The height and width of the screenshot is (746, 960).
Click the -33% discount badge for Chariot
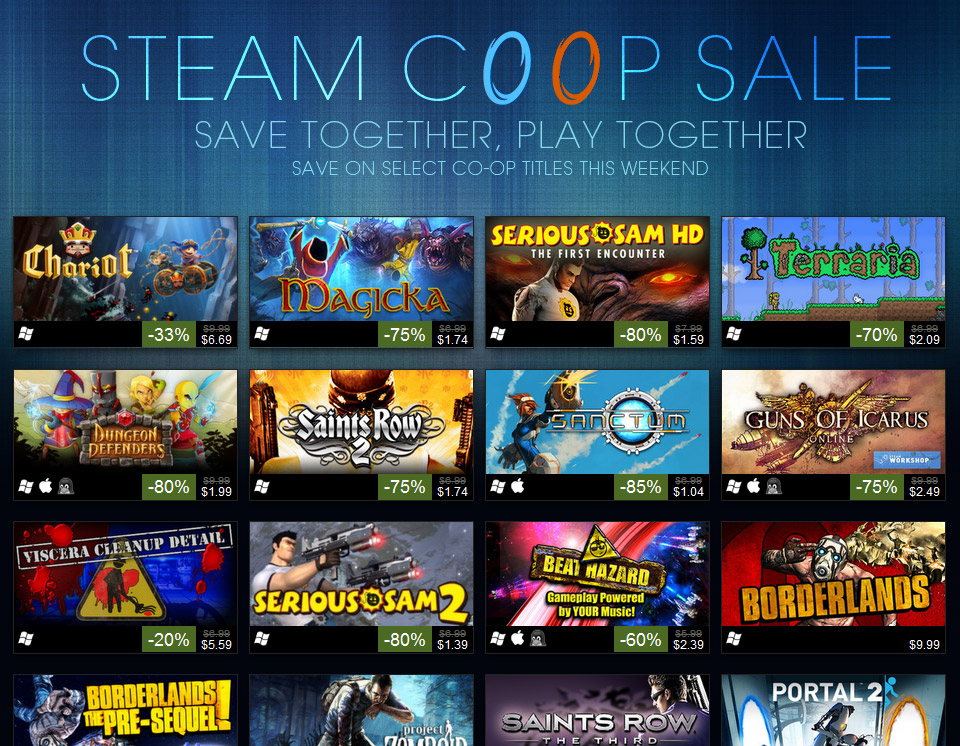(168, 335)
